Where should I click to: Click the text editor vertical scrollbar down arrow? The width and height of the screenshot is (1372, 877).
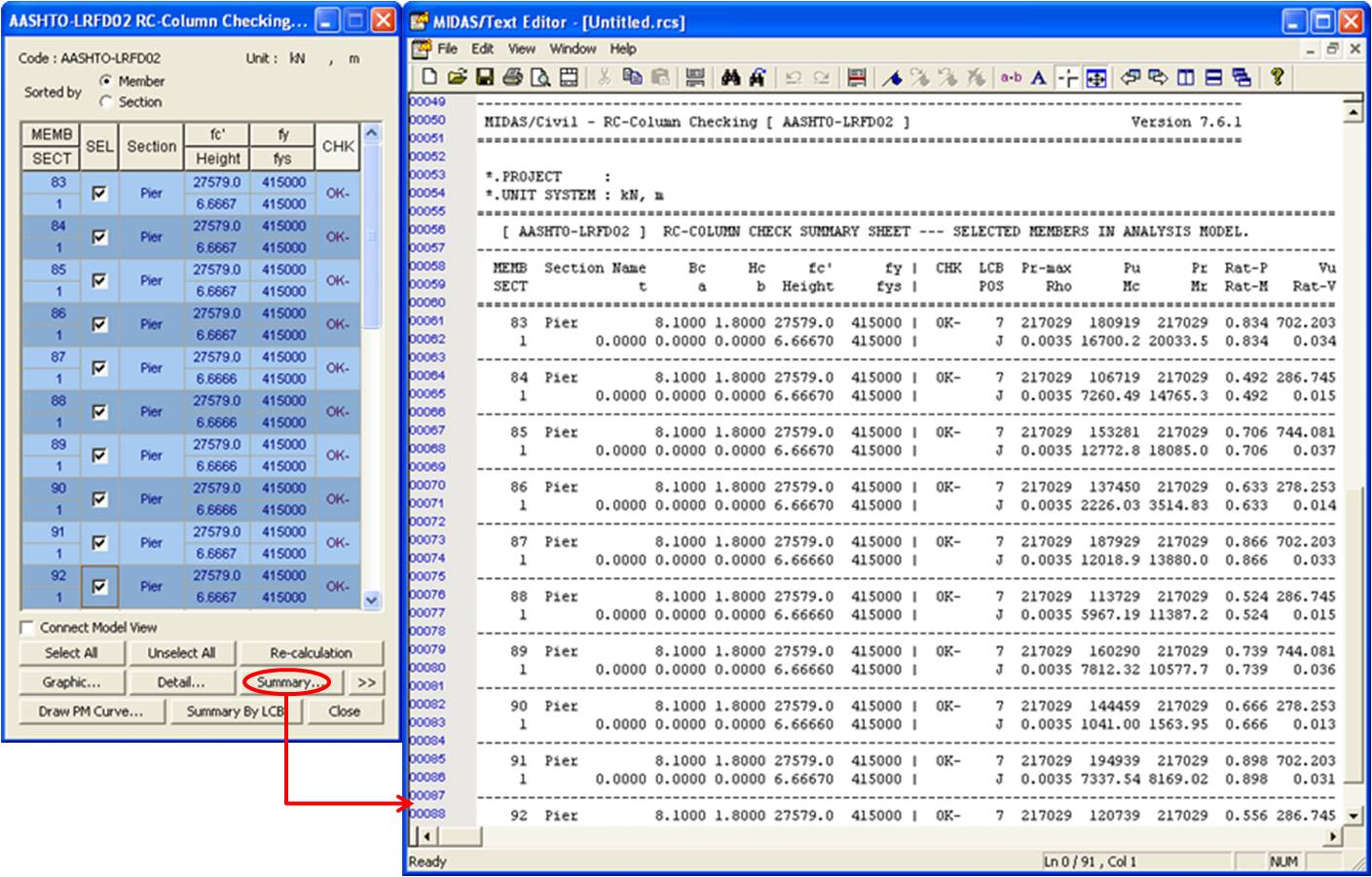(1353, 816)
